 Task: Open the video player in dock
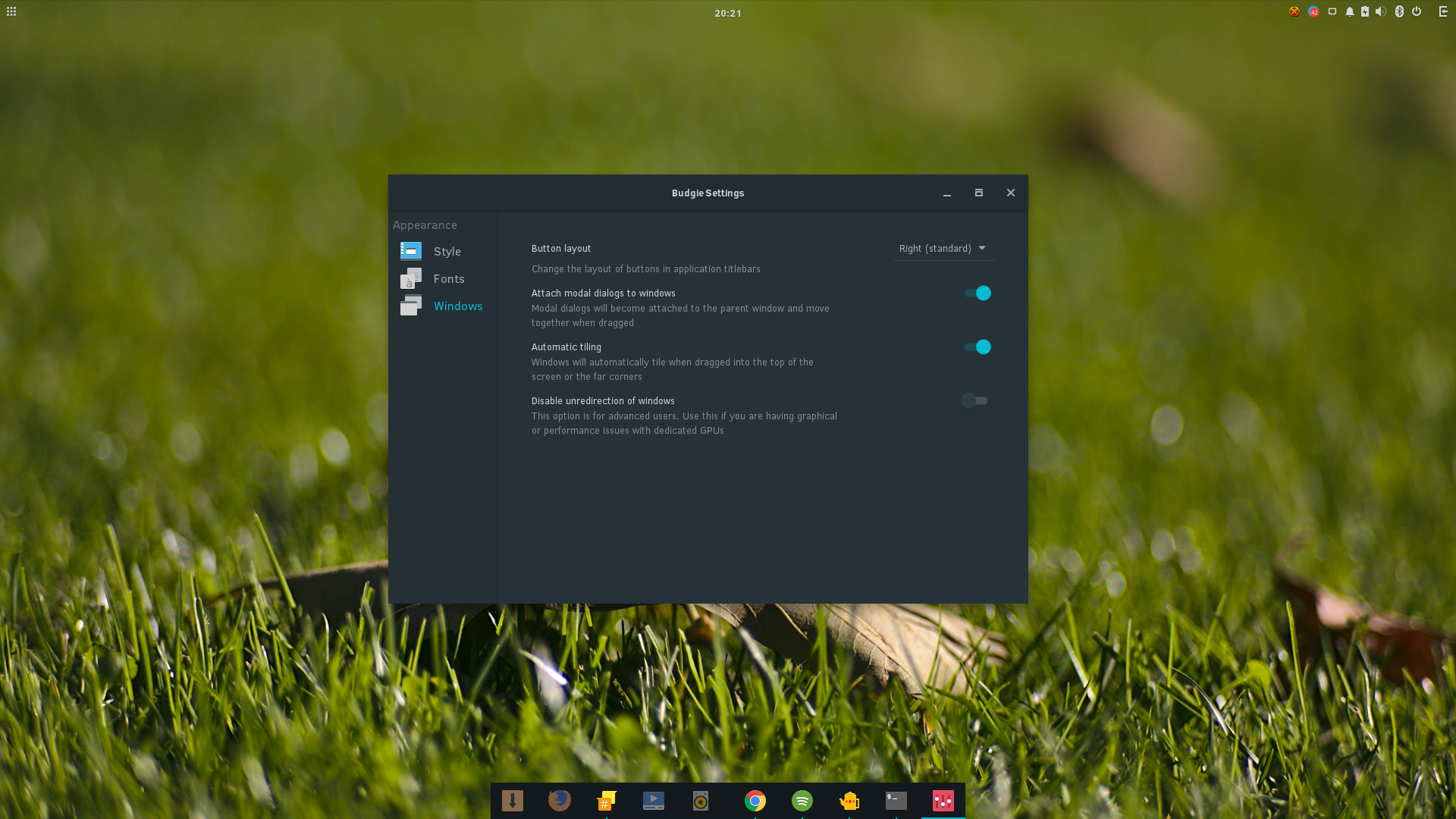[654, 801]
